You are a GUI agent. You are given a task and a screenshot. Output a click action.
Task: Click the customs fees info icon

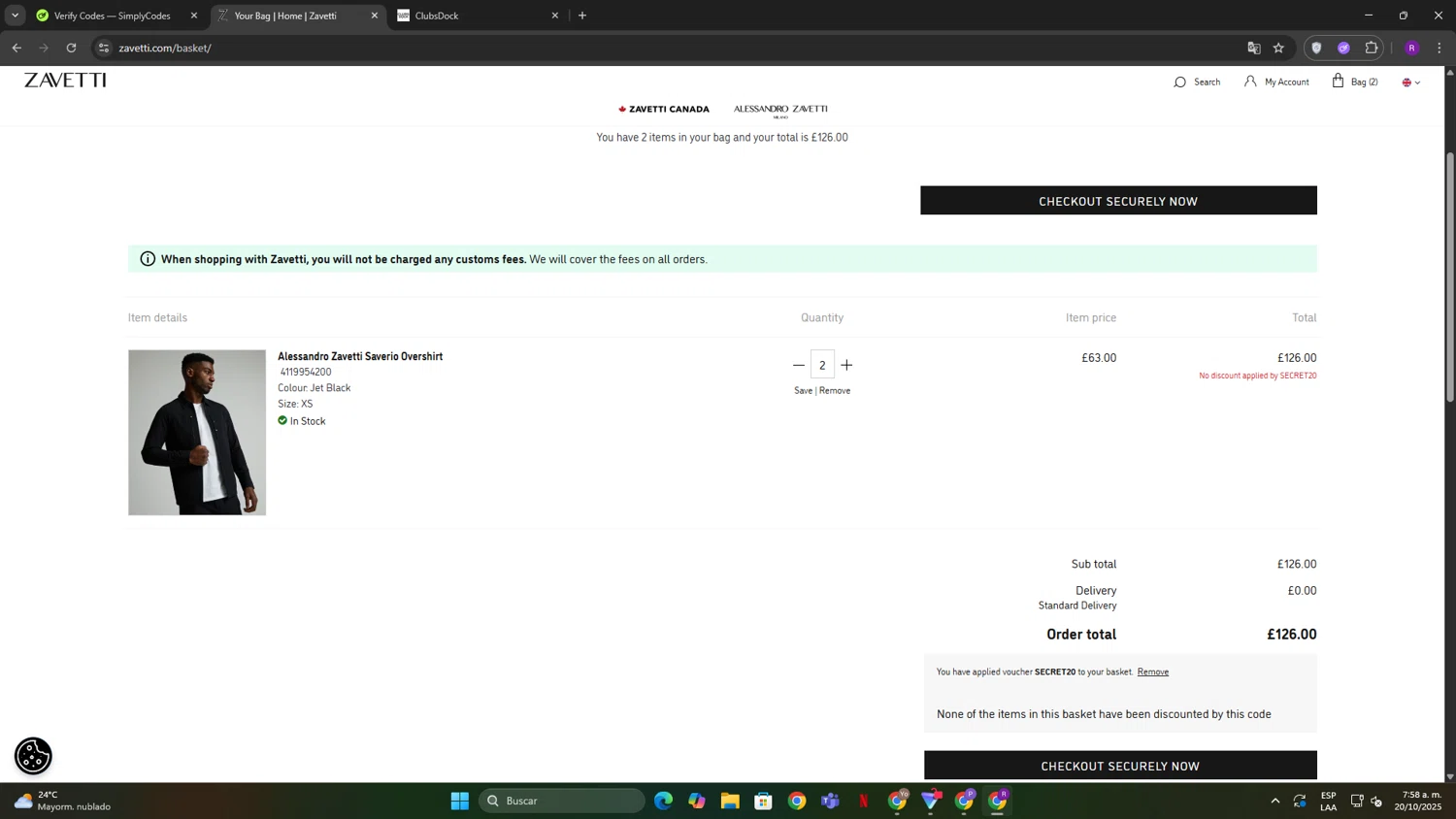click(x=148, y=259)
